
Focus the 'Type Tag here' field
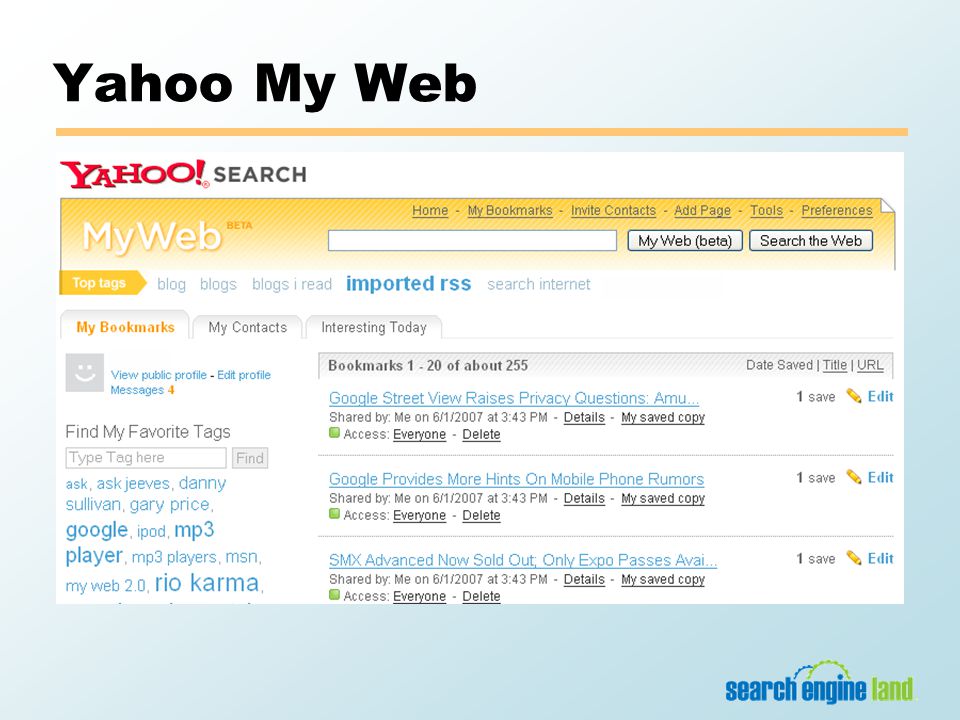click(x=146, y=457)
